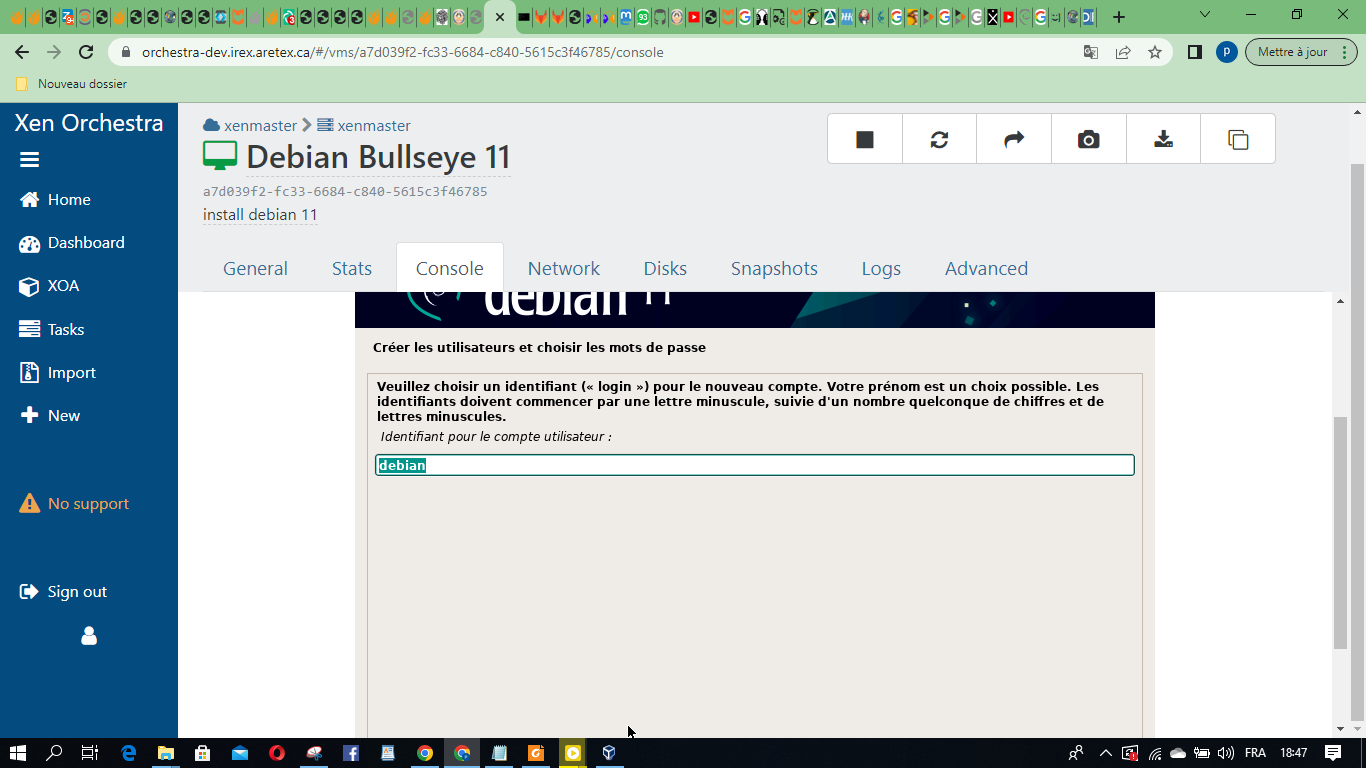Screen dimensions: 1366x768
Task: Open the Advanced tab
Action: 986,268
